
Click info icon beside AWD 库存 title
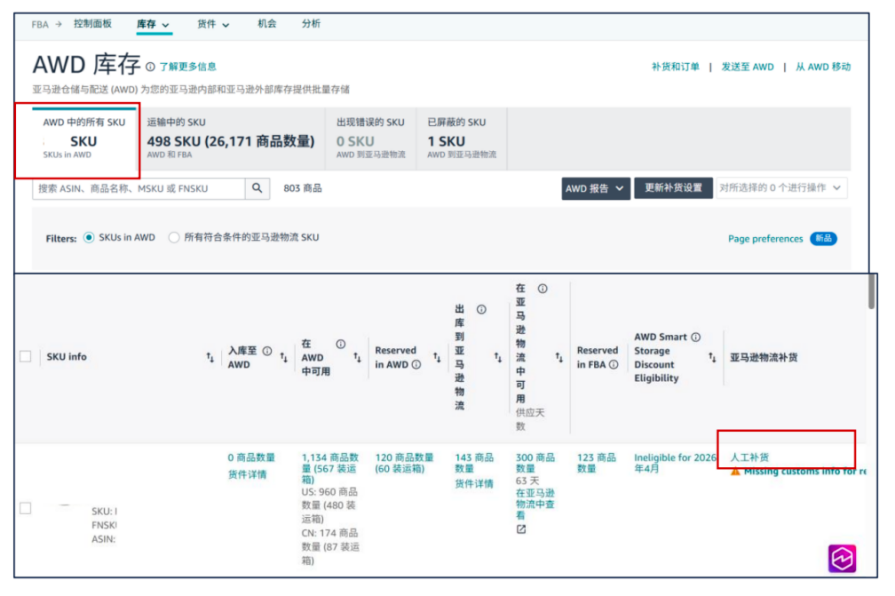tap(150, 67)
